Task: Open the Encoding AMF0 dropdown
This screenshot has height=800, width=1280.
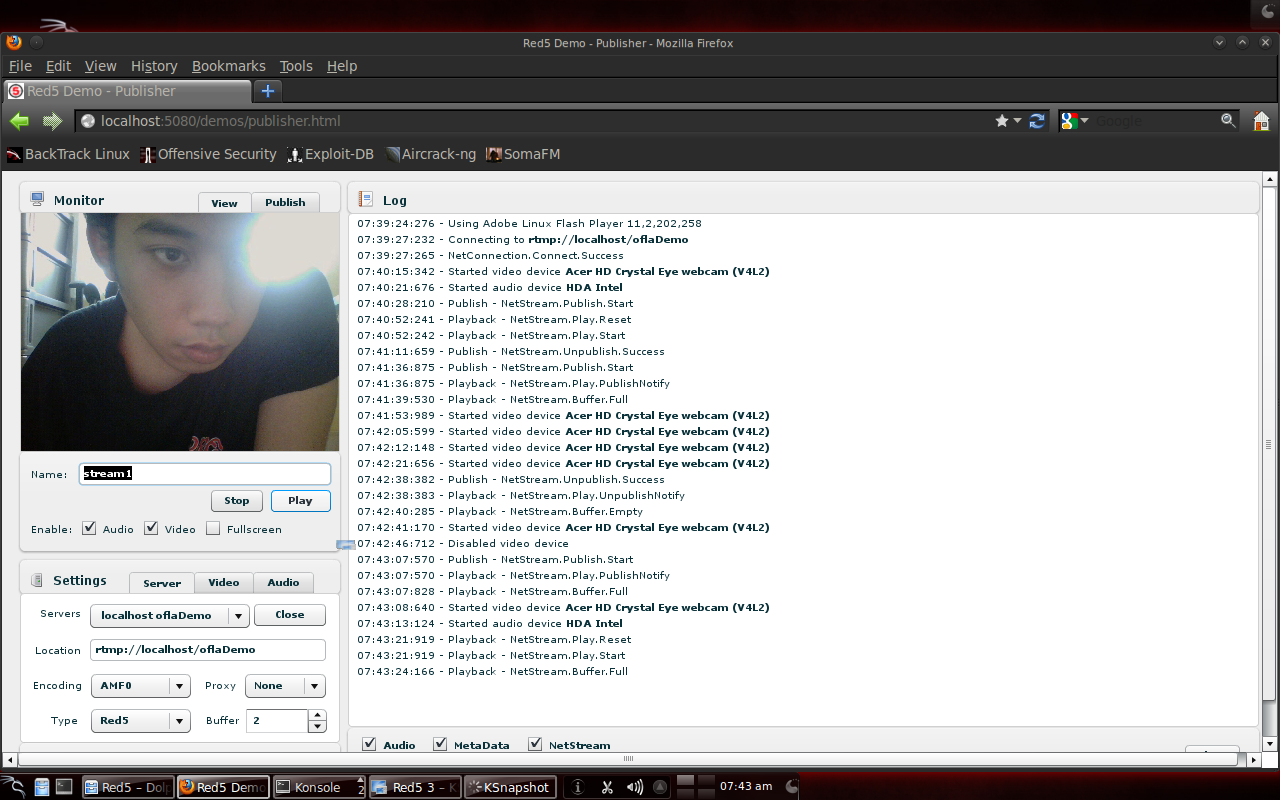Action: pos(140,686)
